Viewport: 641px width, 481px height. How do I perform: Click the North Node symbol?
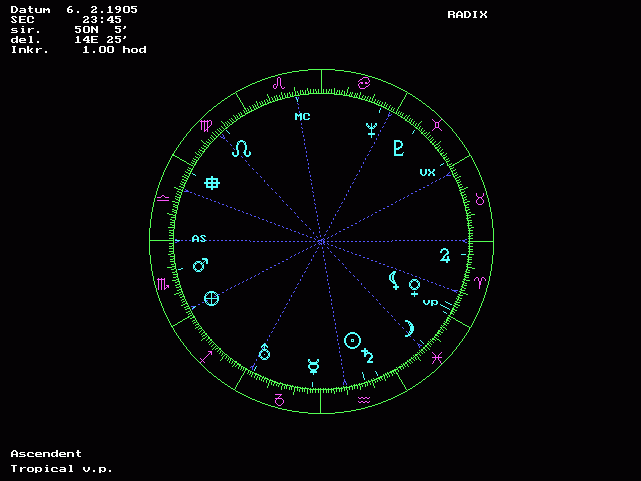(x=241, y=149)
